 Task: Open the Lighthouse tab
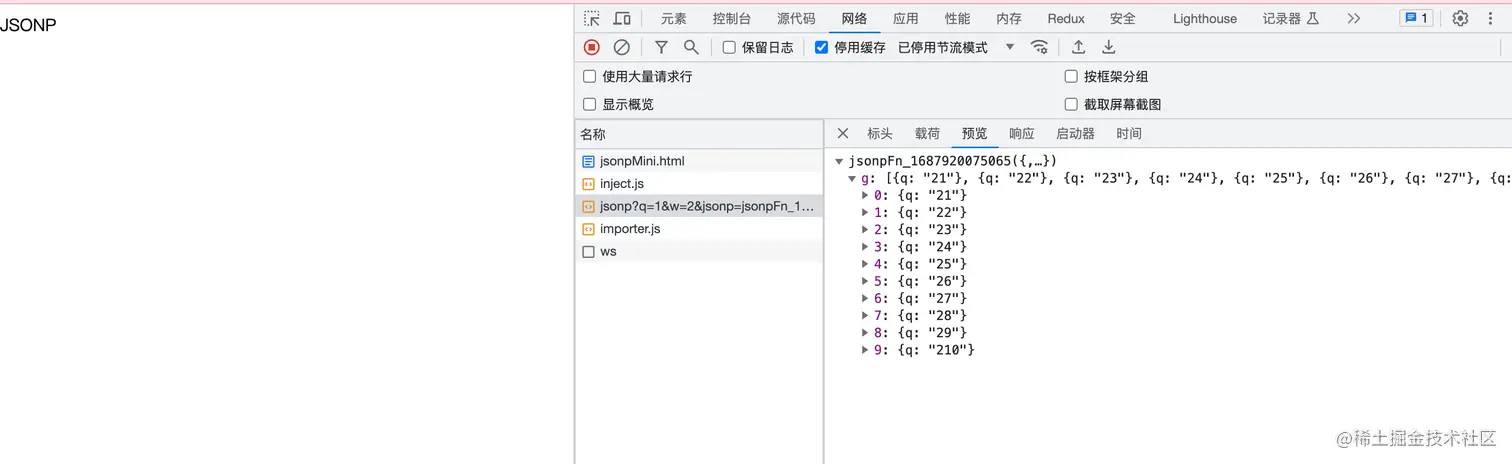pyautogui.click(x=1205, y=18)
